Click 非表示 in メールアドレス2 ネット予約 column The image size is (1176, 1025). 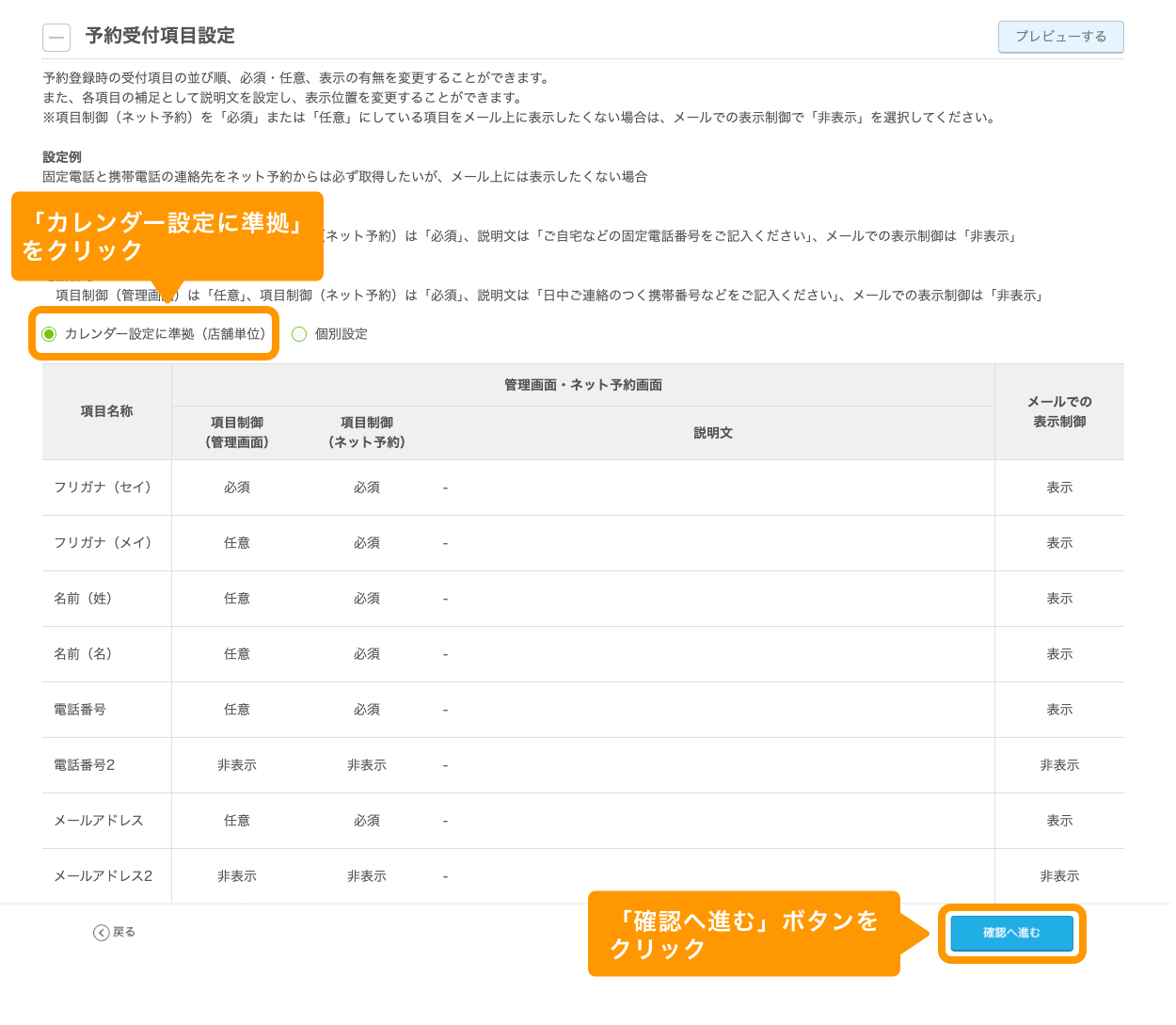point(367,876)
